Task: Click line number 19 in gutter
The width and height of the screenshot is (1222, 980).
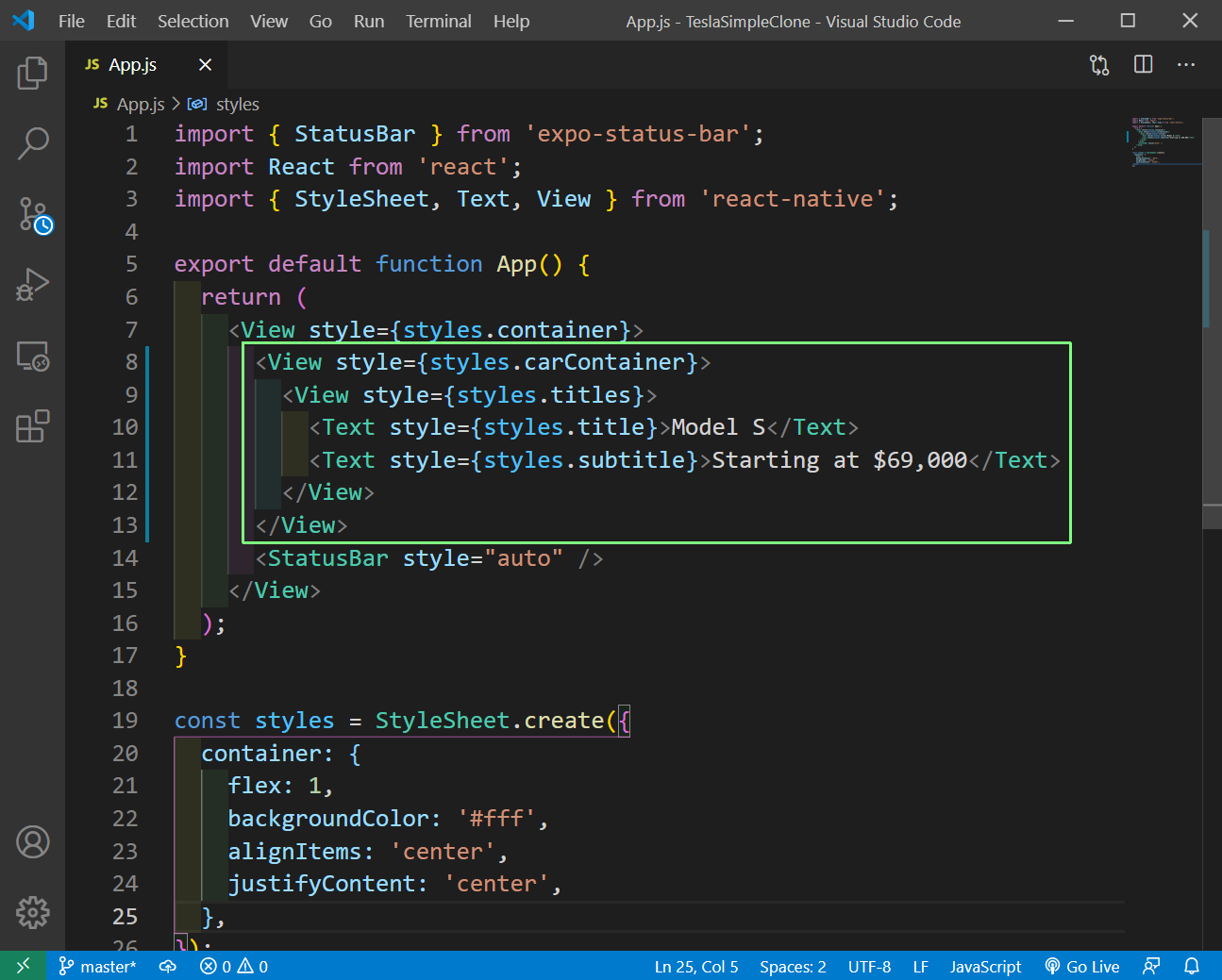Action: pos(125,721)
